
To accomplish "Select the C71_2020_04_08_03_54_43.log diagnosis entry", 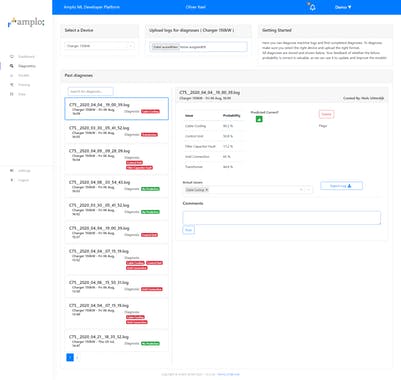I will (116, 186).
